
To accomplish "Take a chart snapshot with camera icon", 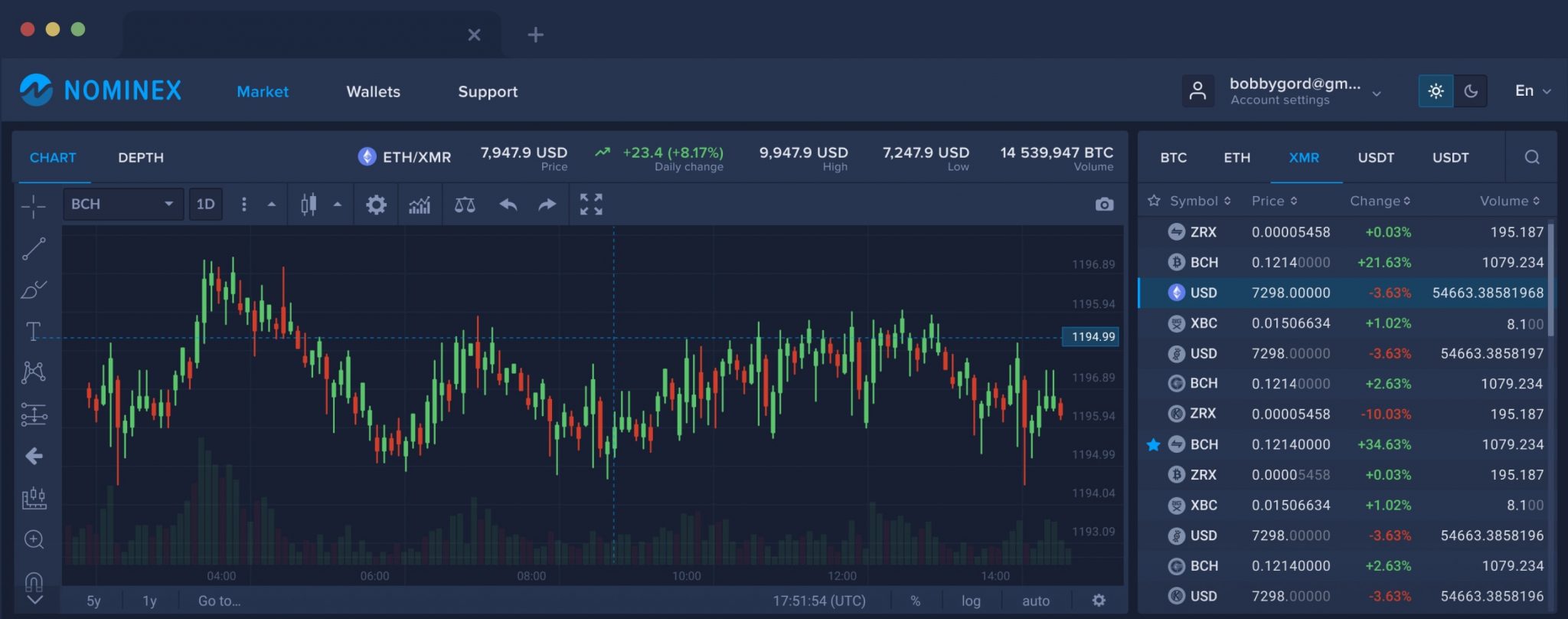I will coord(1104,205).
